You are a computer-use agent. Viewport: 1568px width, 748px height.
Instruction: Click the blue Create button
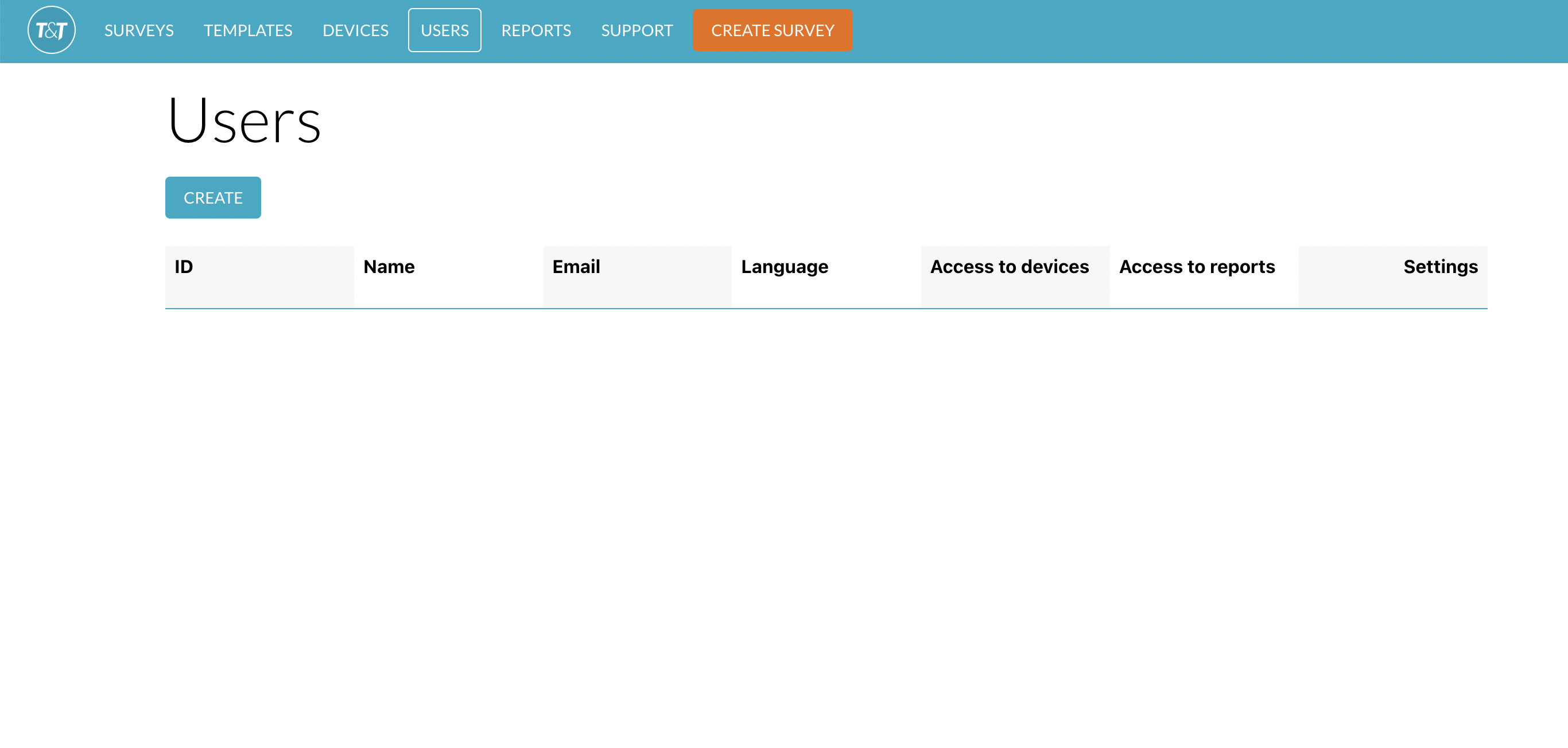coord(213,198)
